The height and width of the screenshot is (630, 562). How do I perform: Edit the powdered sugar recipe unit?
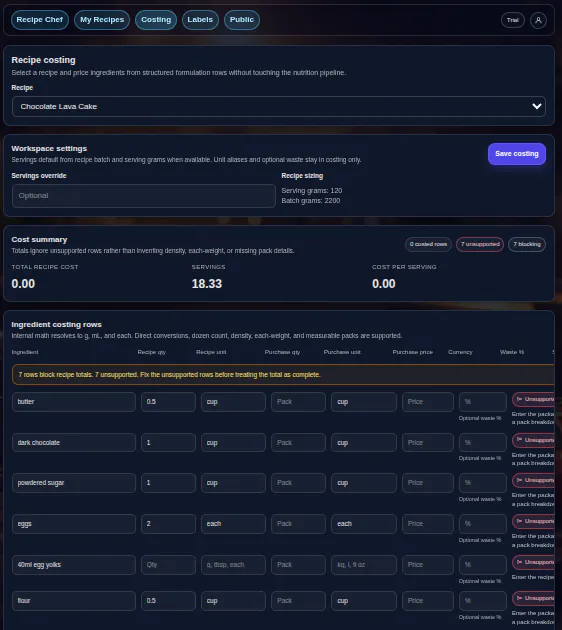coord(233,483)
